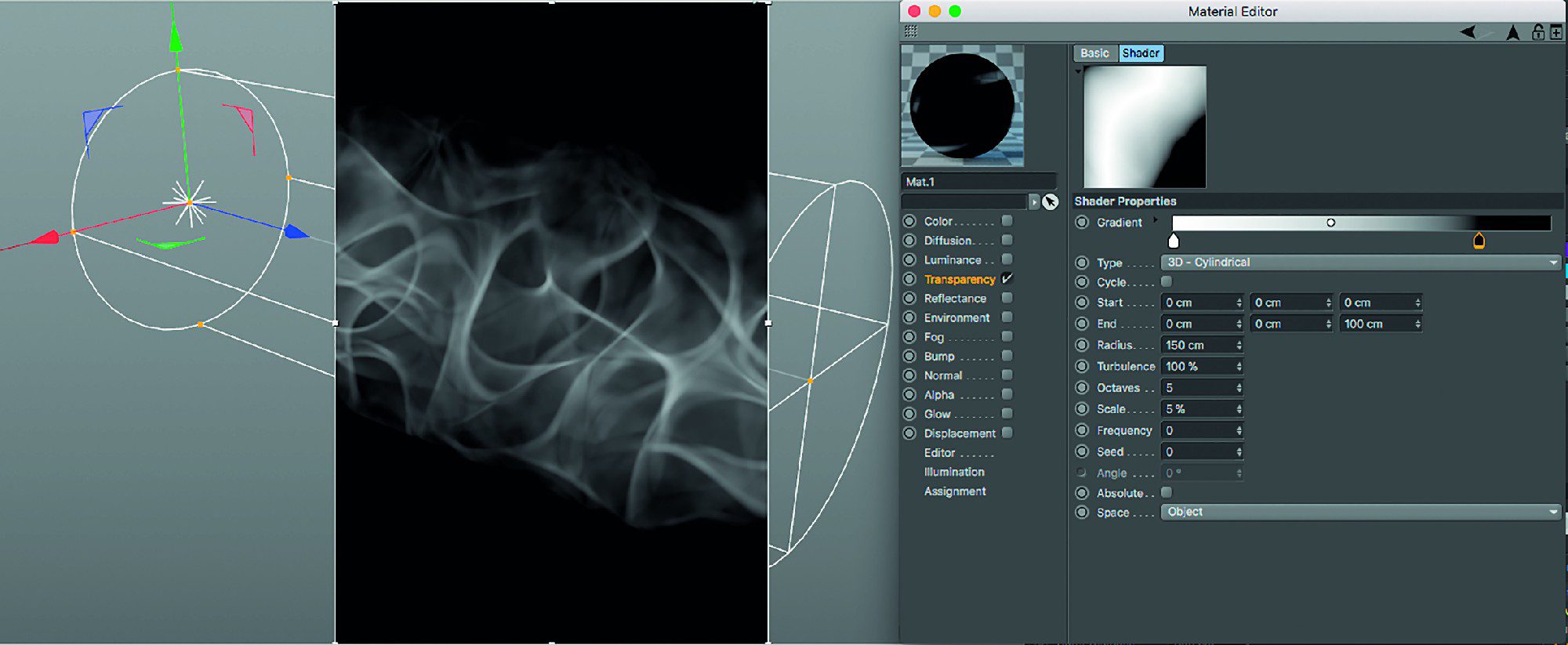Enable the Absolute checkbox

(1167, 492)
